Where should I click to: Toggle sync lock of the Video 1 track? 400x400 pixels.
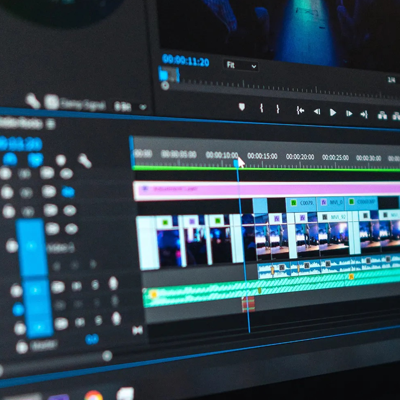tap(52, 229)
